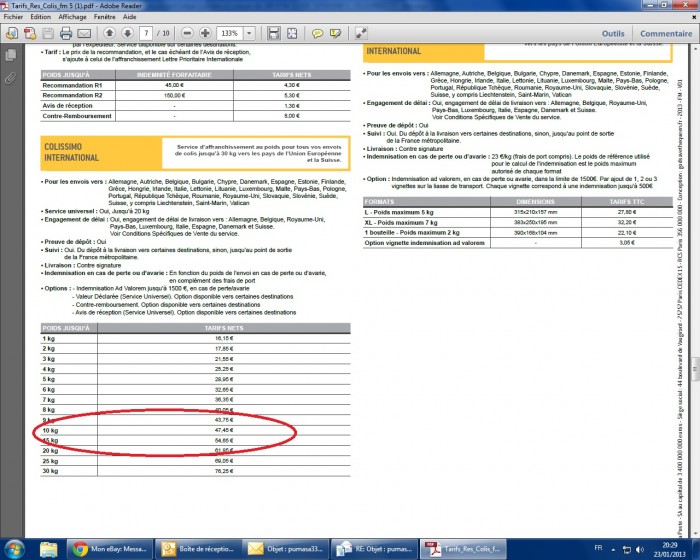Zoom out with minus button

(x=187, y=33)
